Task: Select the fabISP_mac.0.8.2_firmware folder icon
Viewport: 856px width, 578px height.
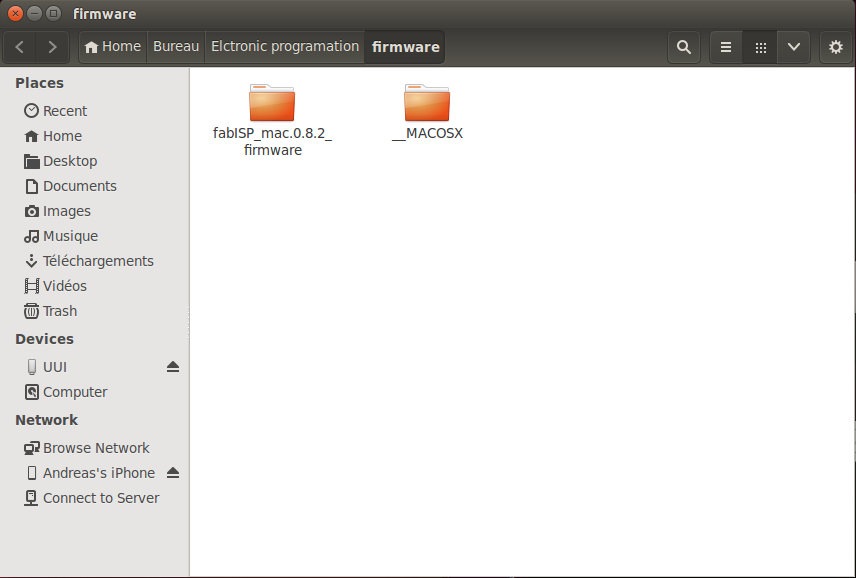Action: click(x=272, y=103)
